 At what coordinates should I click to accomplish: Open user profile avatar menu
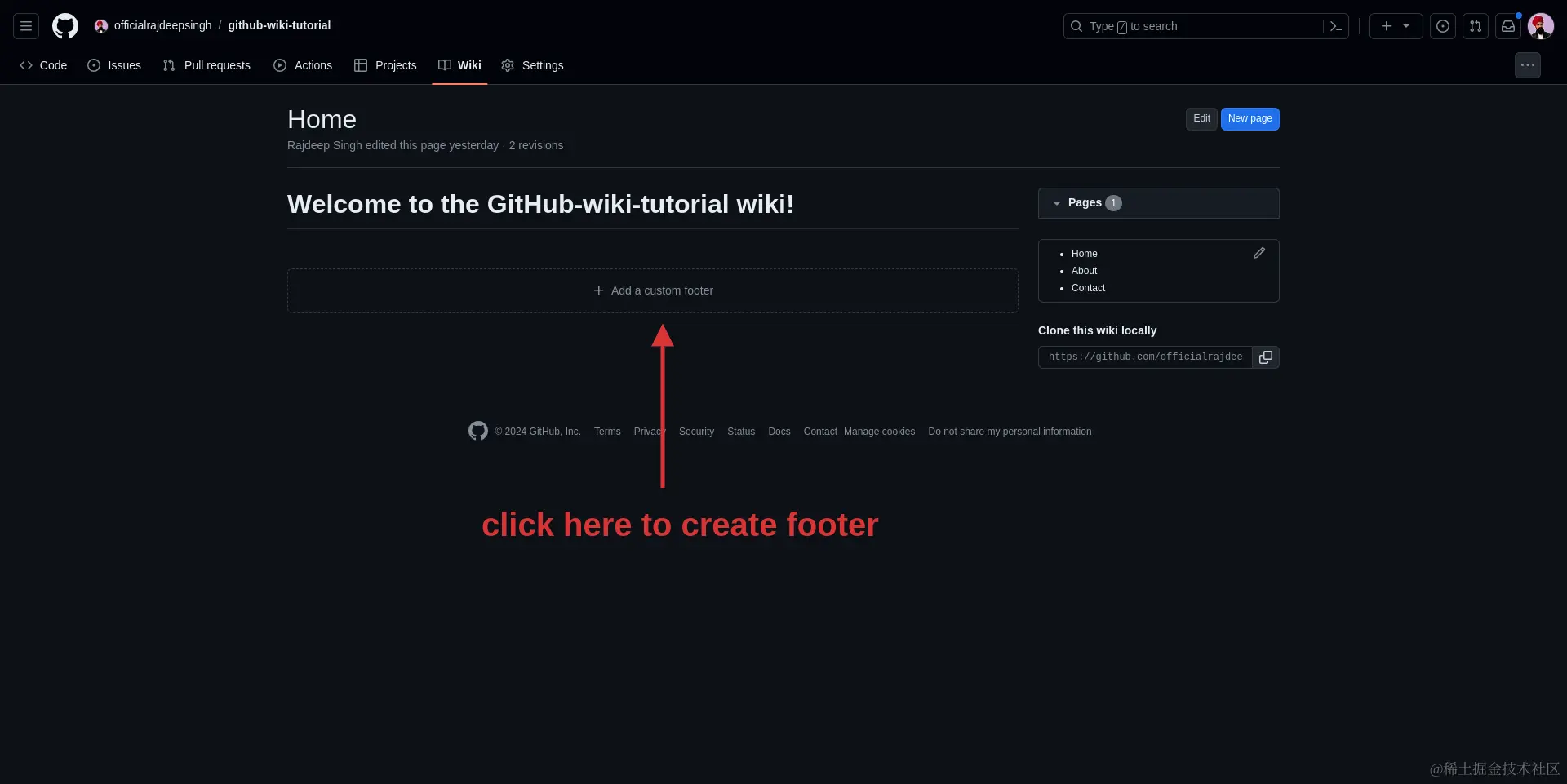point(1541,26)
